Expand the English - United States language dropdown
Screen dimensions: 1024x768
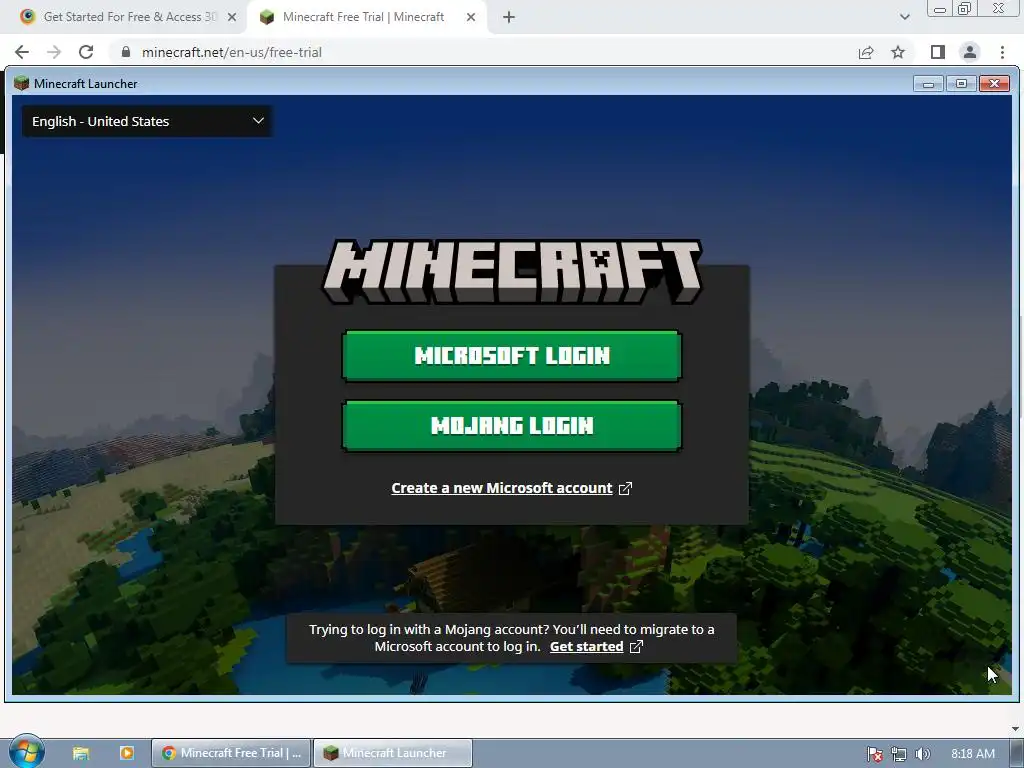[148, 121]
